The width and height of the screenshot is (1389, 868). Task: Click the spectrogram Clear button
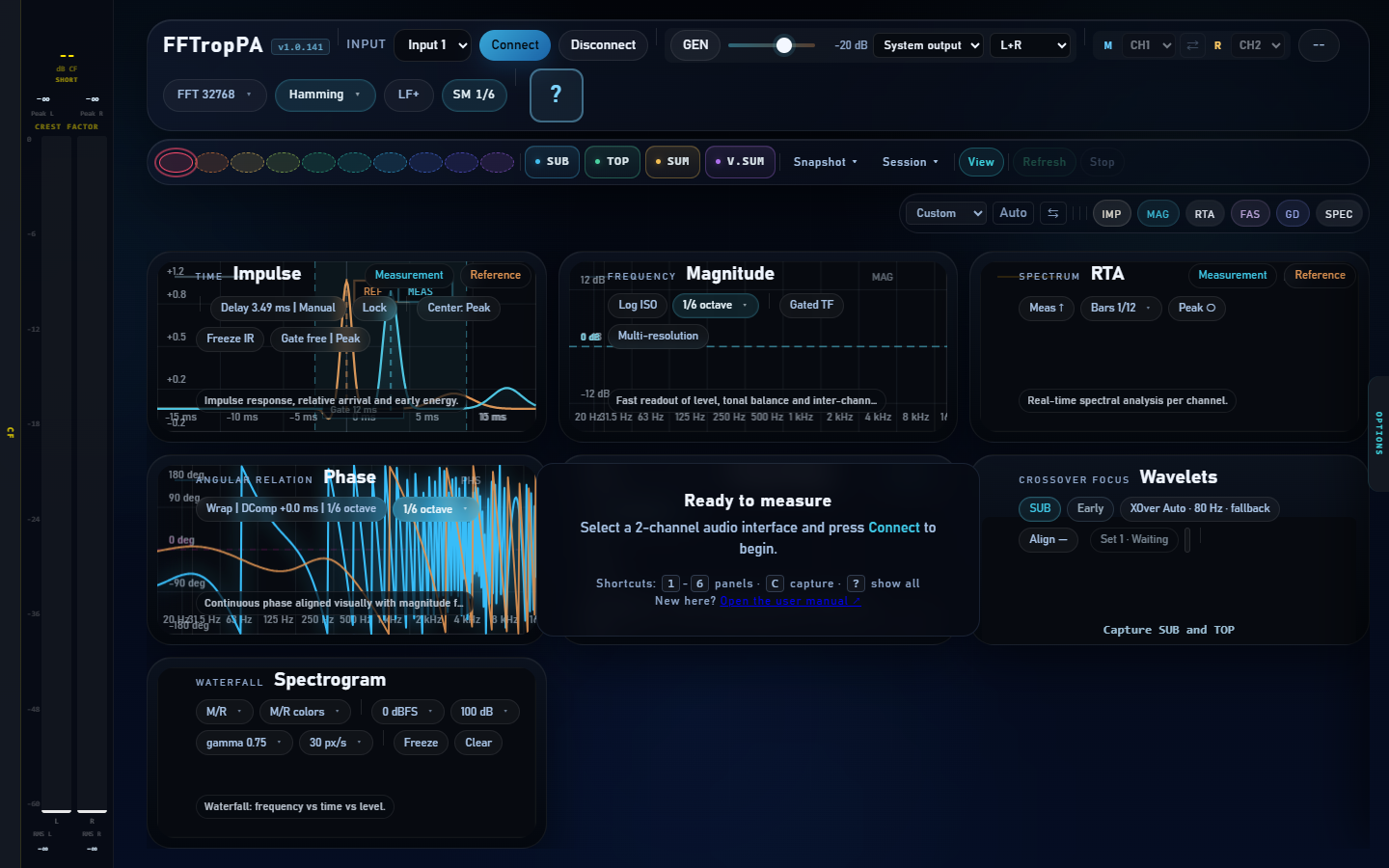478,743
